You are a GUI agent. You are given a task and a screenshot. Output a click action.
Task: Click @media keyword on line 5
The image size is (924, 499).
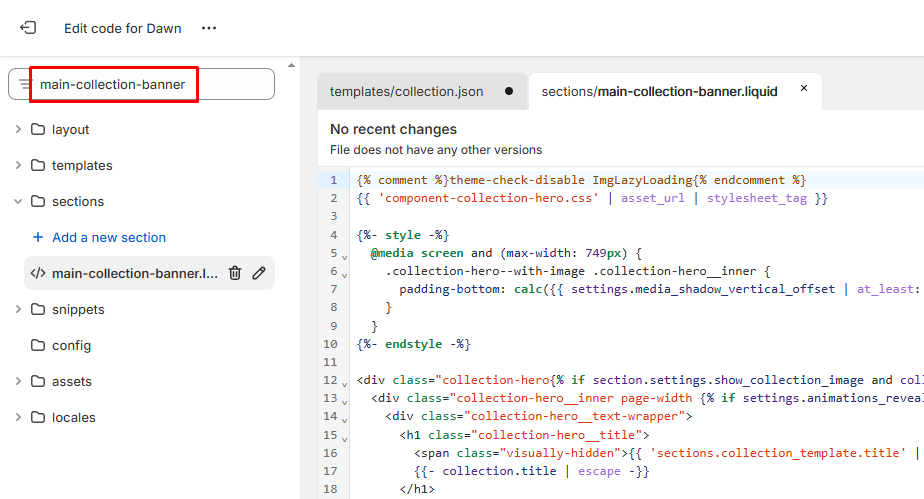pyautogui.click(x=392, y=253)
